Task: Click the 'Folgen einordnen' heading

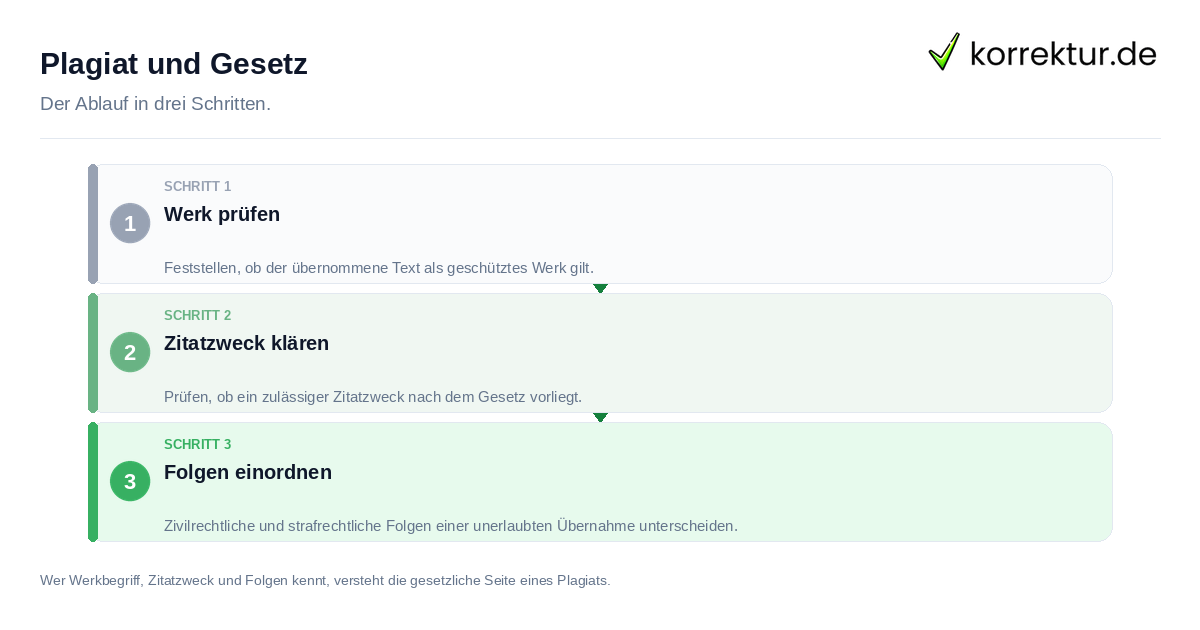Action: point(248,472)
